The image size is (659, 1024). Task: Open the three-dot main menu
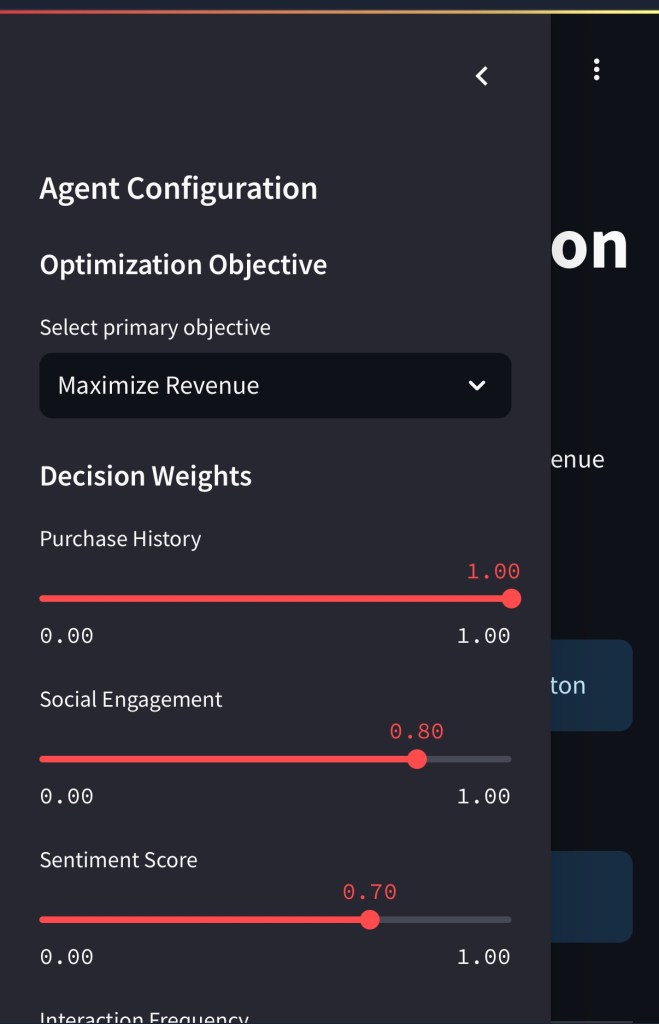(596, 69)
